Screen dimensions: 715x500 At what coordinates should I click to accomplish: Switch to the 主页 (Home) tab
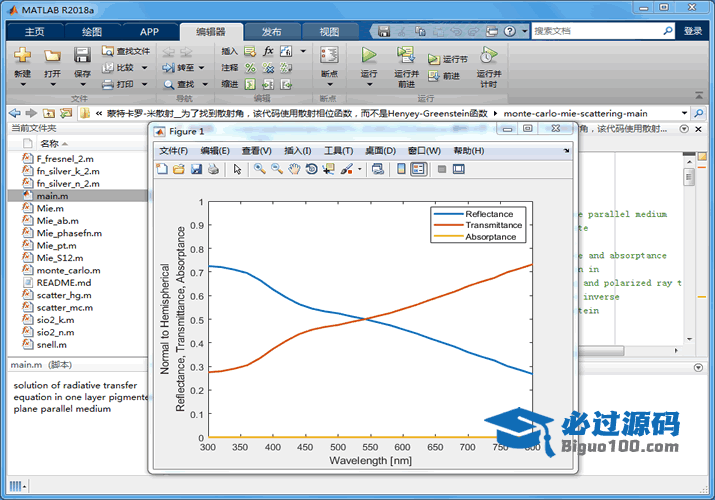(x=34, y=31)
